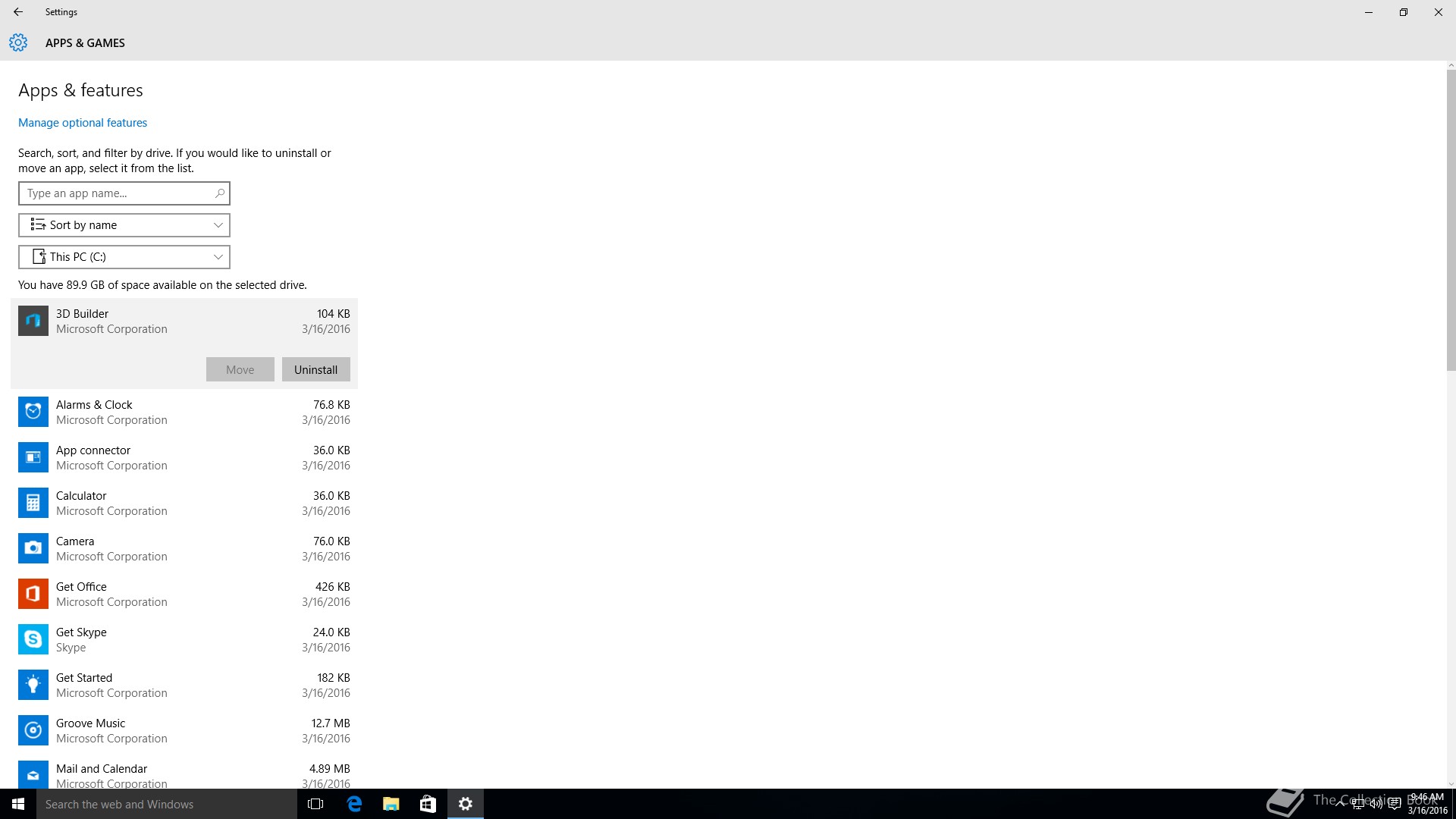Open File Explorer from the taskbar

click(391, 804)
